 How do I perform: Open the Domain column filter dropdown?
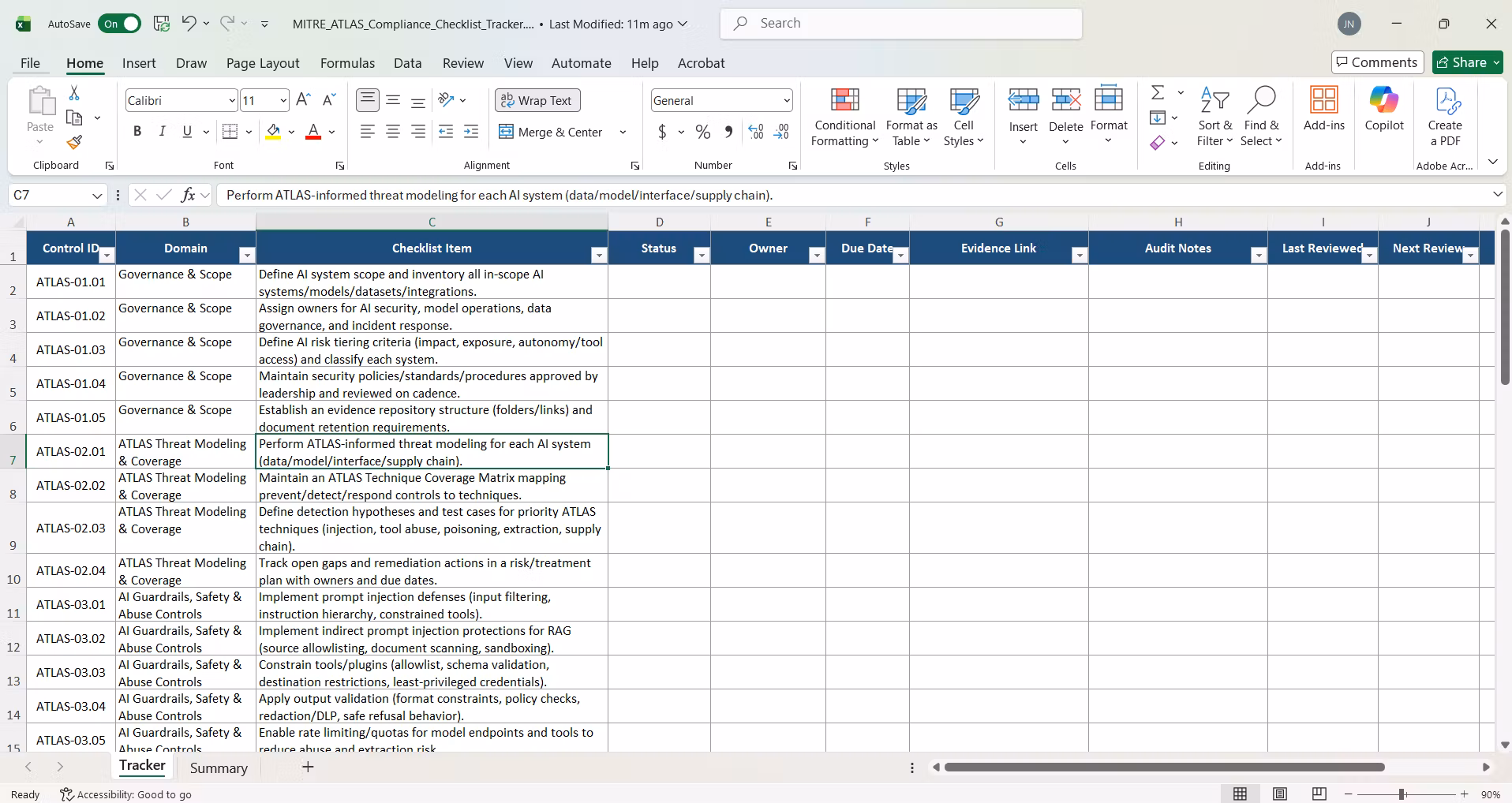pos(247,255)
